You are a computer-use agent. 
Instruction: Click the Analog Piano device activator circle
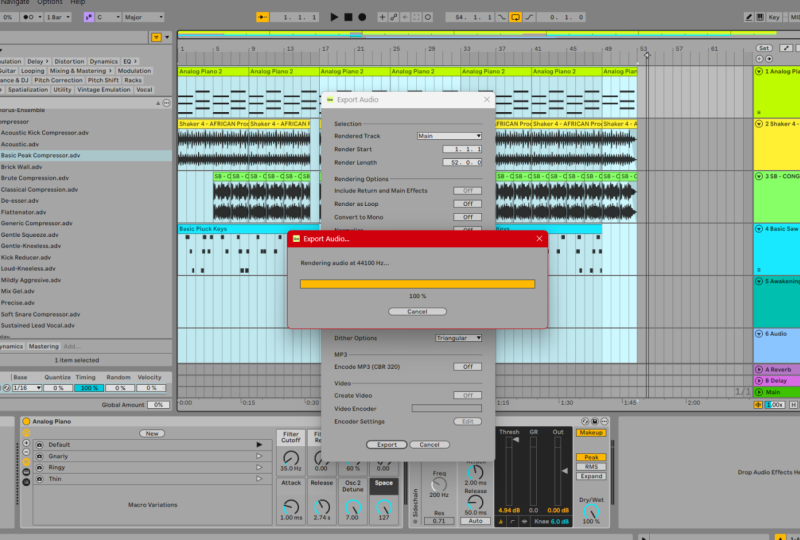26,421
